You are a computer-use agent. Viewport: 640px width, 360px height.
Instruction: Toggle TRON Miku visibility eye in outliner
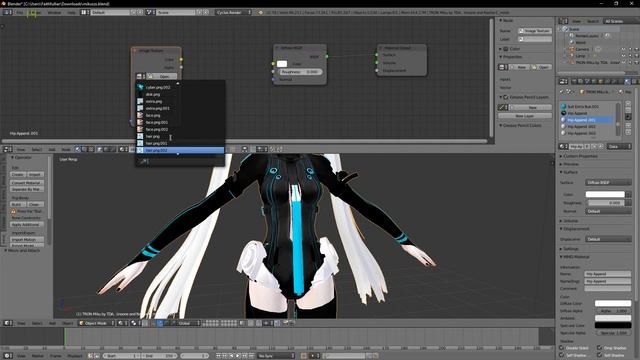click(x=623, y=62)
